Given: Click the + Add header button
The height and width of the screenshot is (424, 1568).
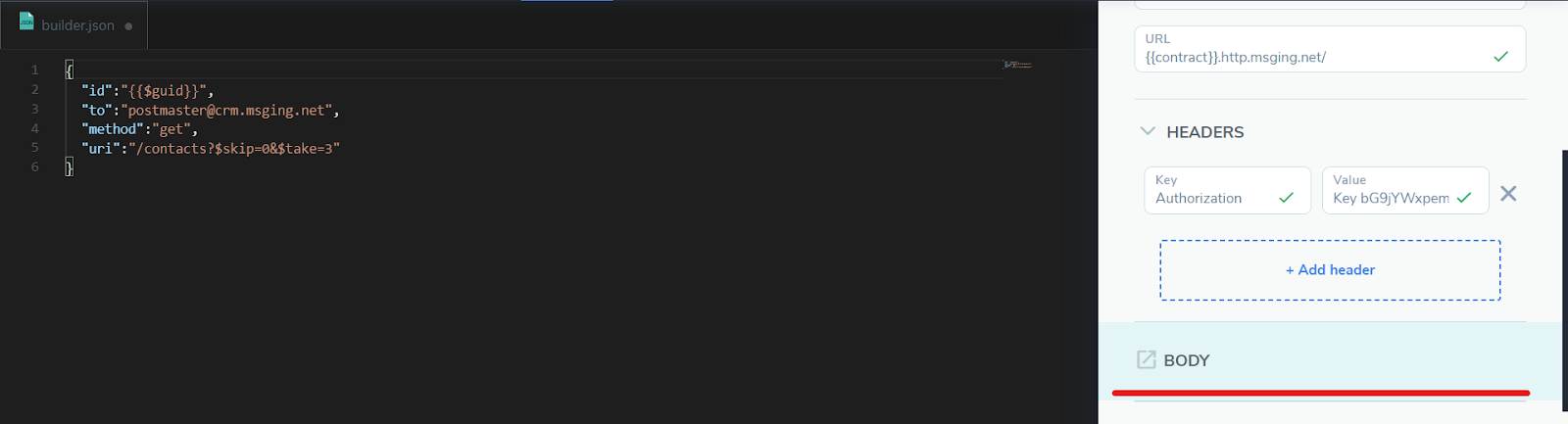Looking at the screenshot, I should pos(1330,270).
